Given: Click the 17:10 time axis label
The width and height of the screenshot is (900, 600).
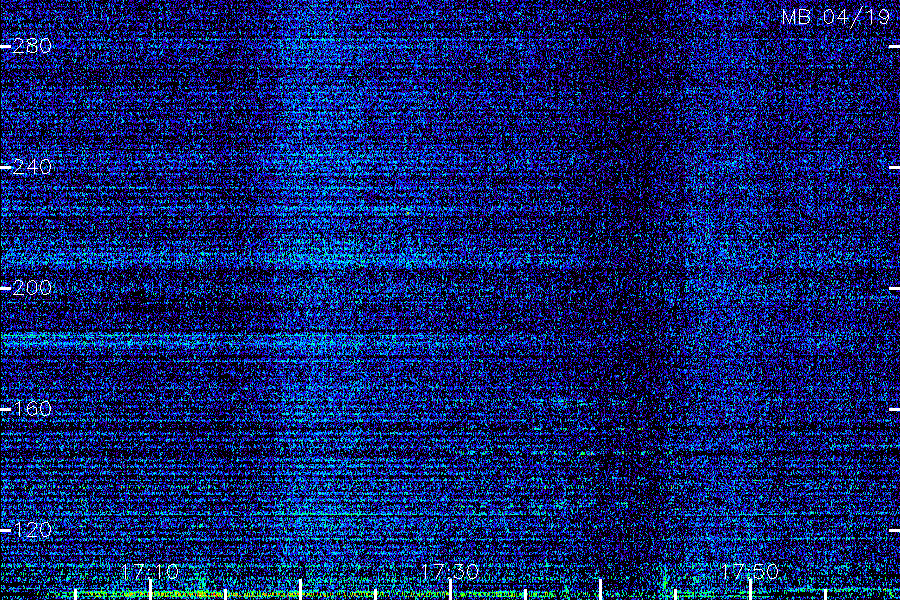Looking at the screenshot, I should coord(150,572).
